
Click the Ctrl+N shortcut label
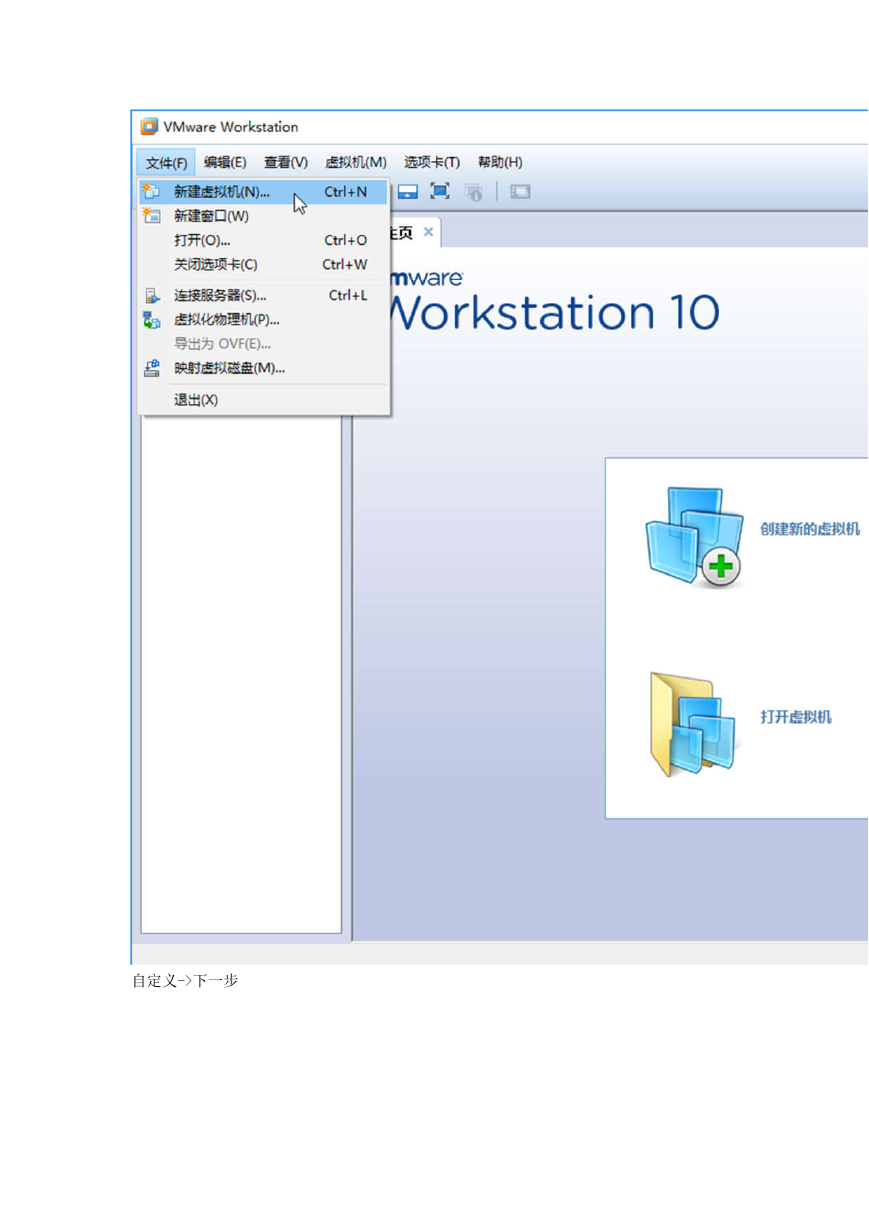[x=346, y=192]
